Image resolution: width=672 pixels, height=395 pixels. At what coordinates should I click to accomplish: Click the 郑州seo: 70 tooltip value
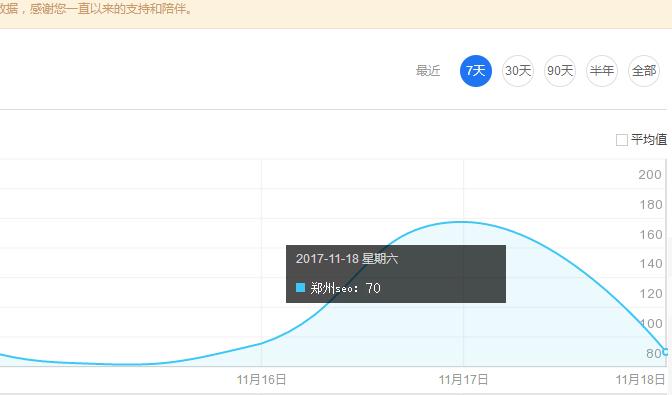(345, 288)
